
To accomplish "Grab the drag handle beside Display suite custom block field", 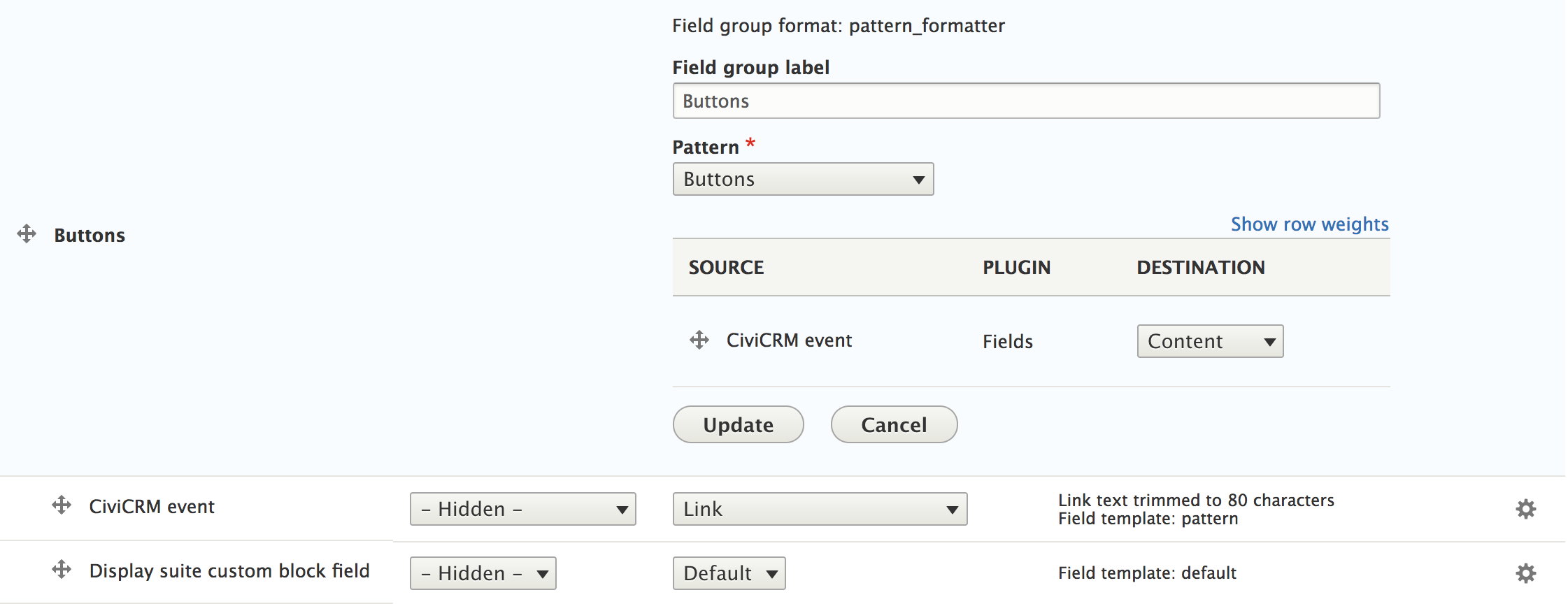I will (x=62, y=570).
